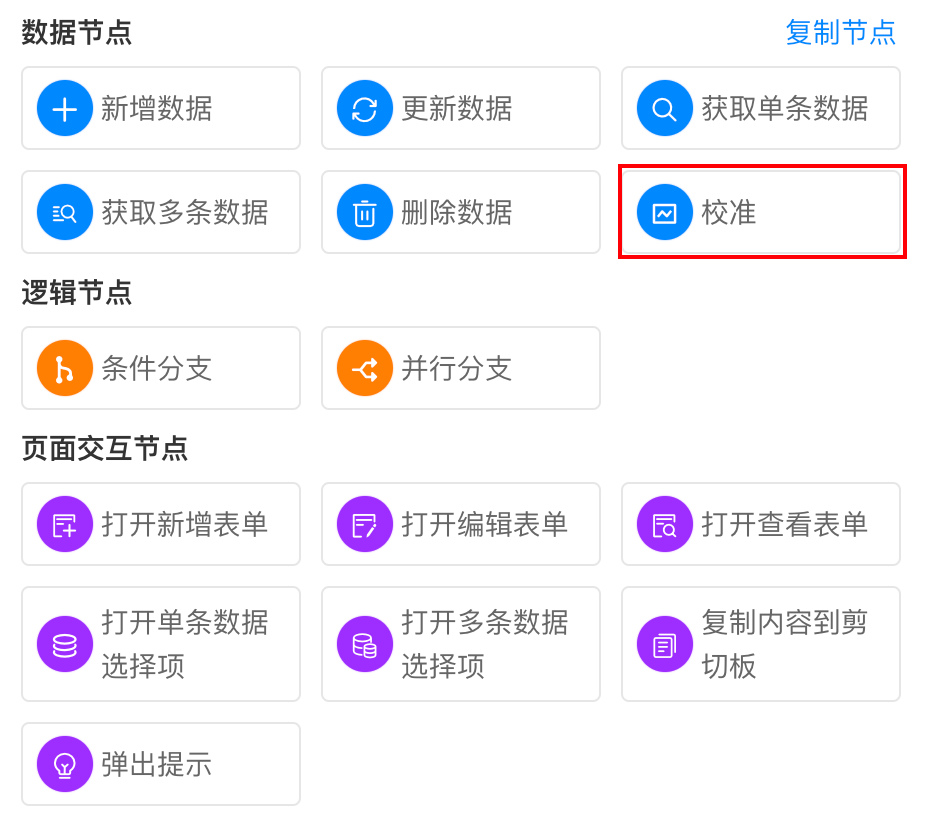Click the stacked database icon for 打开多条数据选择项
The width and height of the screenshot is (938, 816).
click(x=365, y=644)
